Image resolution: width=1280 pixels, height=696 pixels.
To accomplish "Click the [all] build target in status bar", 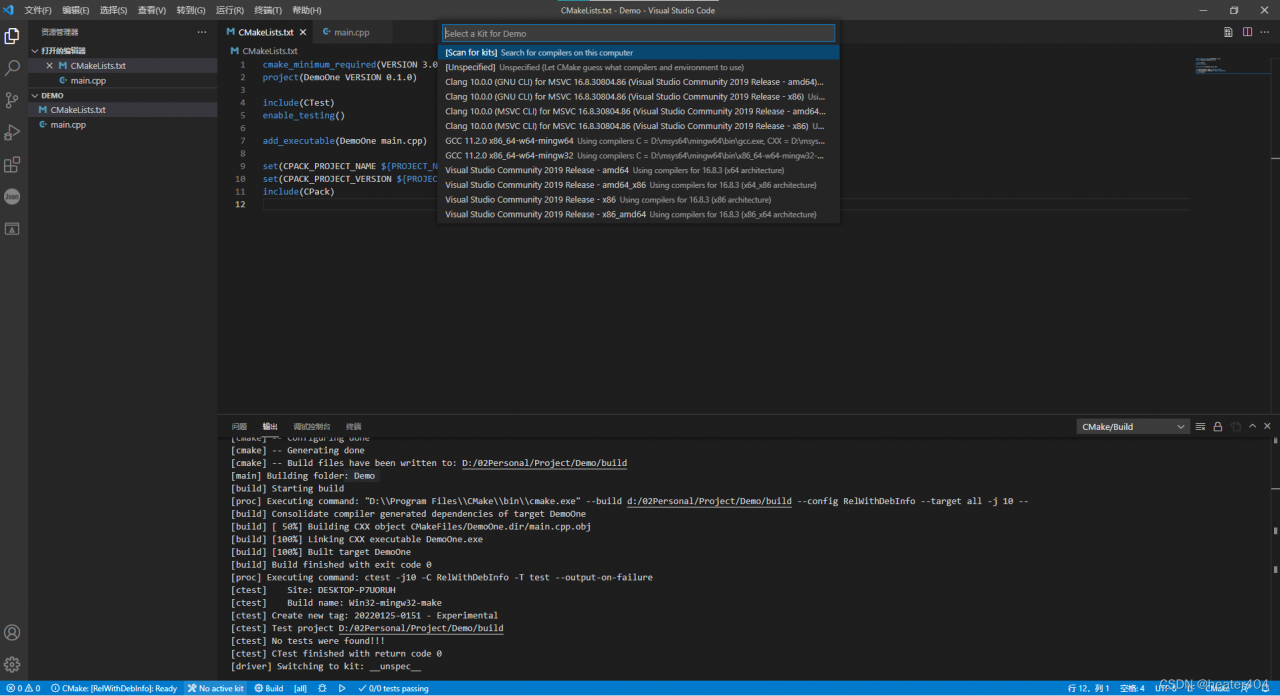I will click(301, 688).
